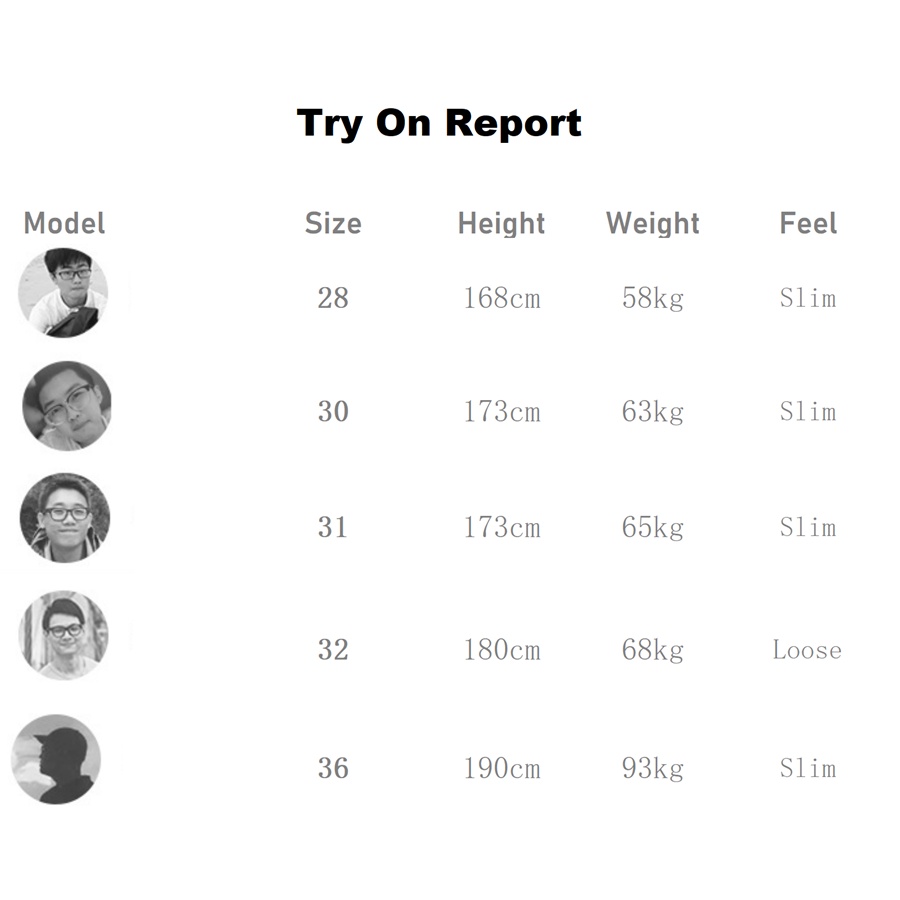Select the 65kg weight entry
900x900 pixels.
pos(652,527)
